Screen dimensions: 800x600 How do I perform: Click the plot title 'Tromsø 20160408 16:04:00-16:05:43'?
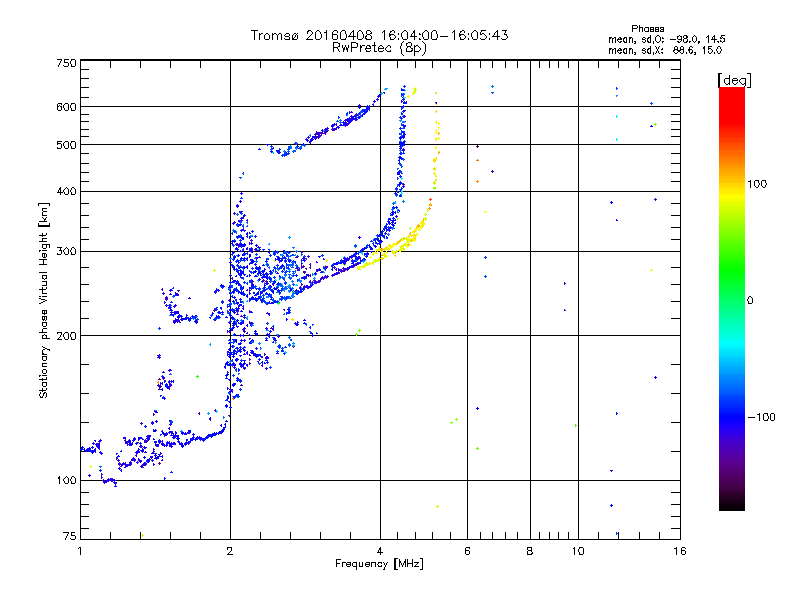[379, 35]
